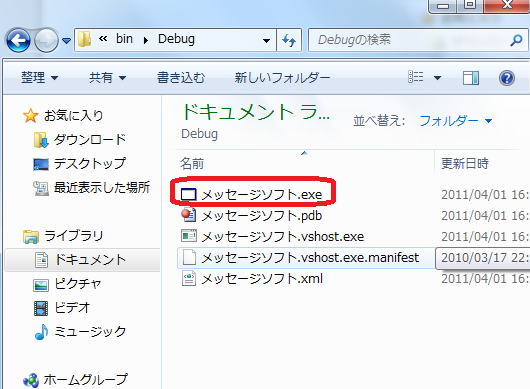Select ホームグループ in navigation pane
The image size is (530, 389).
[86, 380]
